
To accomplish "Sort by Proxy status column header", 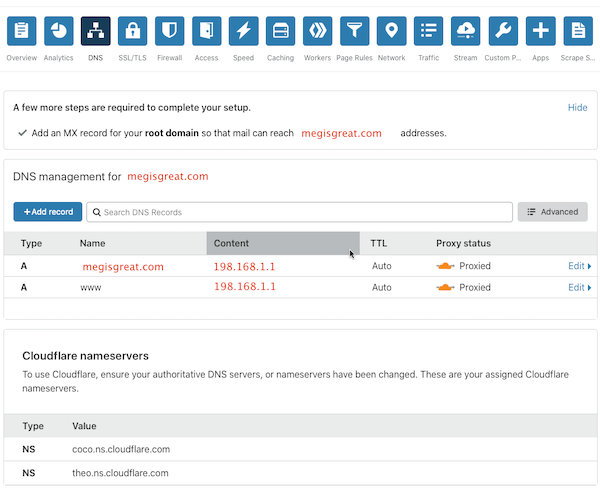I will tap(463, 243).
